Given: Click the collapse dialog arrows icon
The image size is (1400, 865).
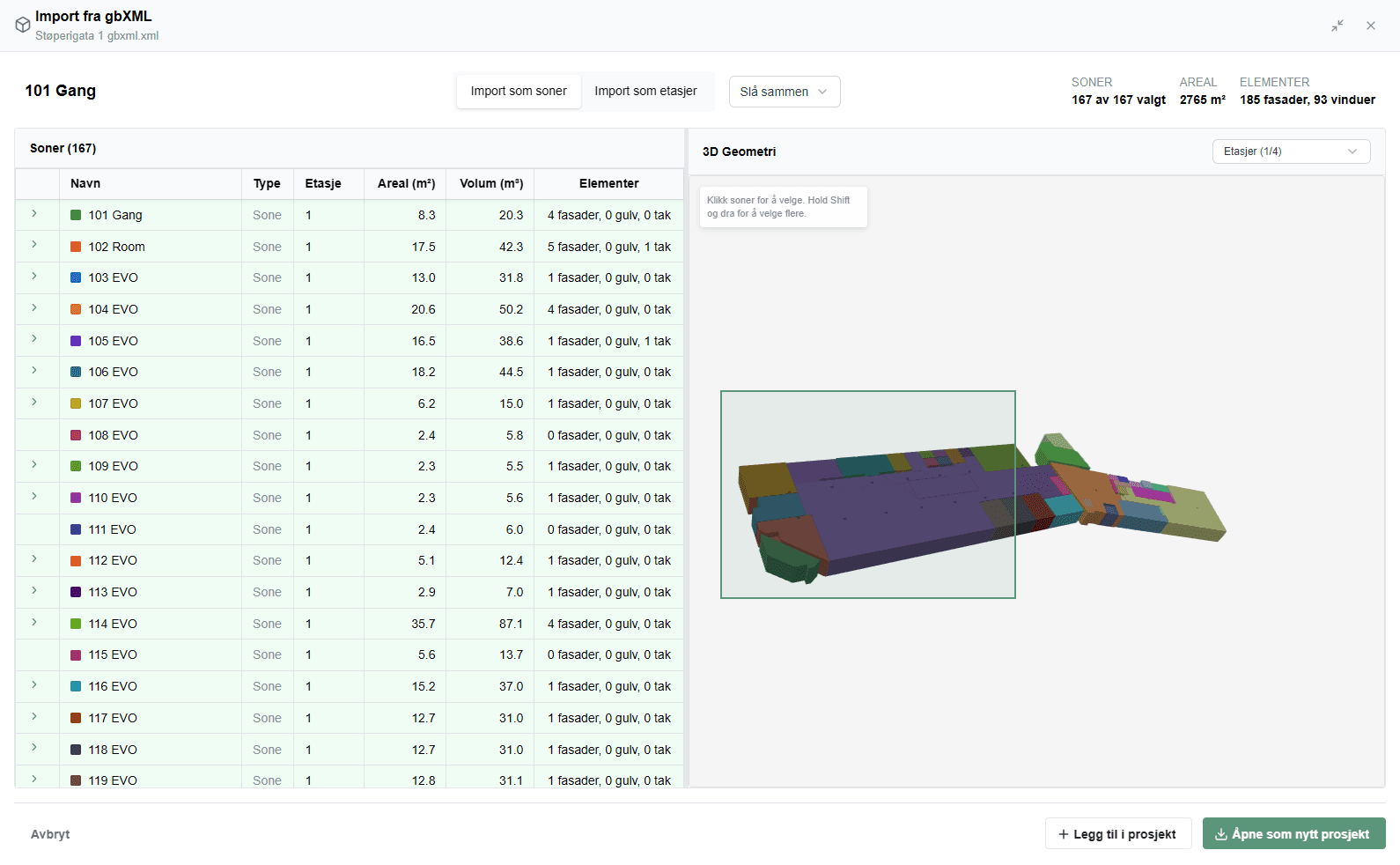Looking at the screenshot, I should tap(1337, 26).
